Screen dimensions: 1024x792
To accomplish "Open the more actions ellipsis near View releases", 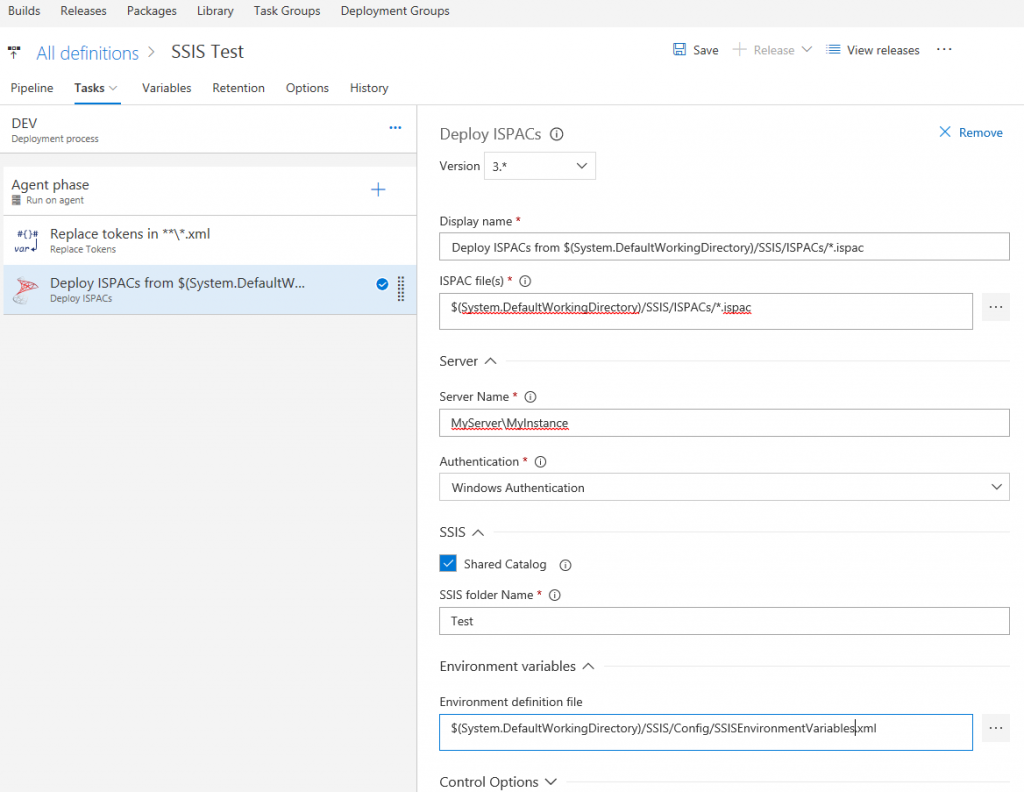I will [943, 48].
